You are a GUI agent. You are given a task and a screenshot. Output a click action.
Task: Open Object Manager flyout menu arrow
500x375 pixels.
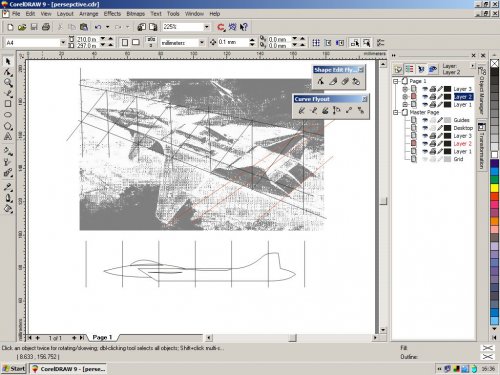[x=472, y=66]
